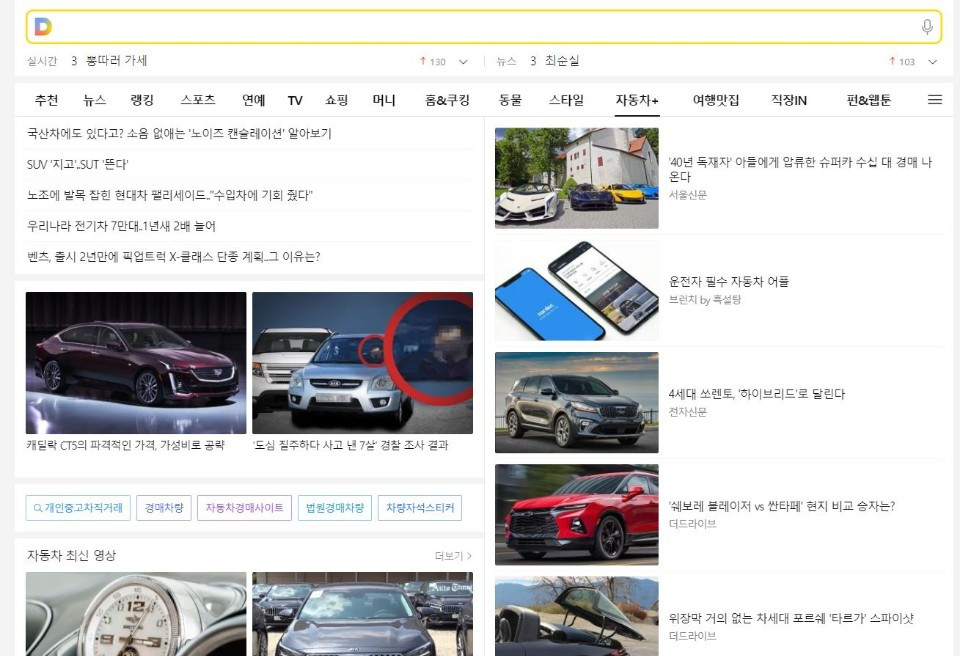Viewport: 960px width, 656px height.
Task: Switch to 홈&쿠킹 tab
Action: coord(447,100)
